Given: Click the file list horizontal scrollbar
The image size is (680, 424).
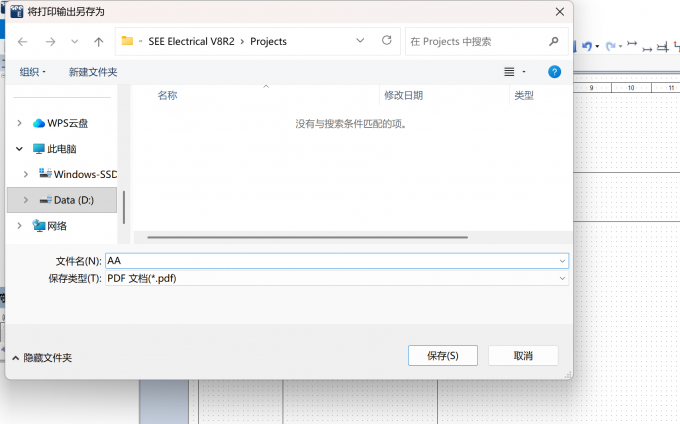Looking at the screenshot, I should pyautogui.click(x=307, y=237).
